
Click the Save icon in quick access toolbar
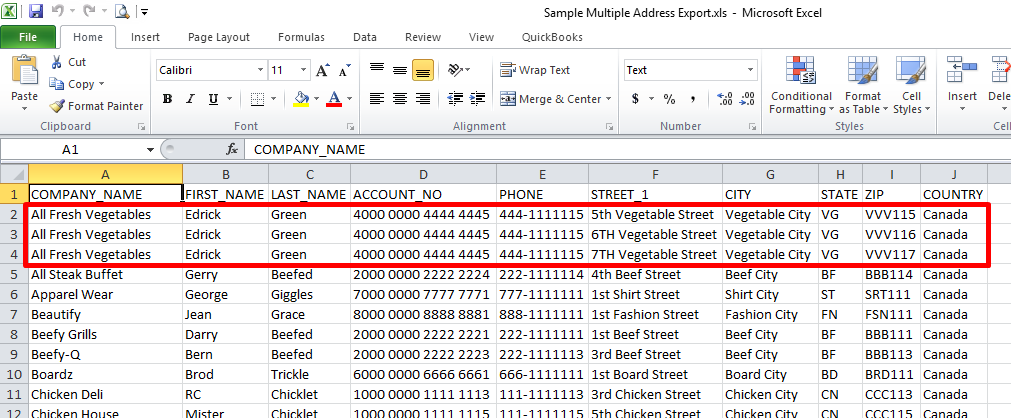(36, 12)
